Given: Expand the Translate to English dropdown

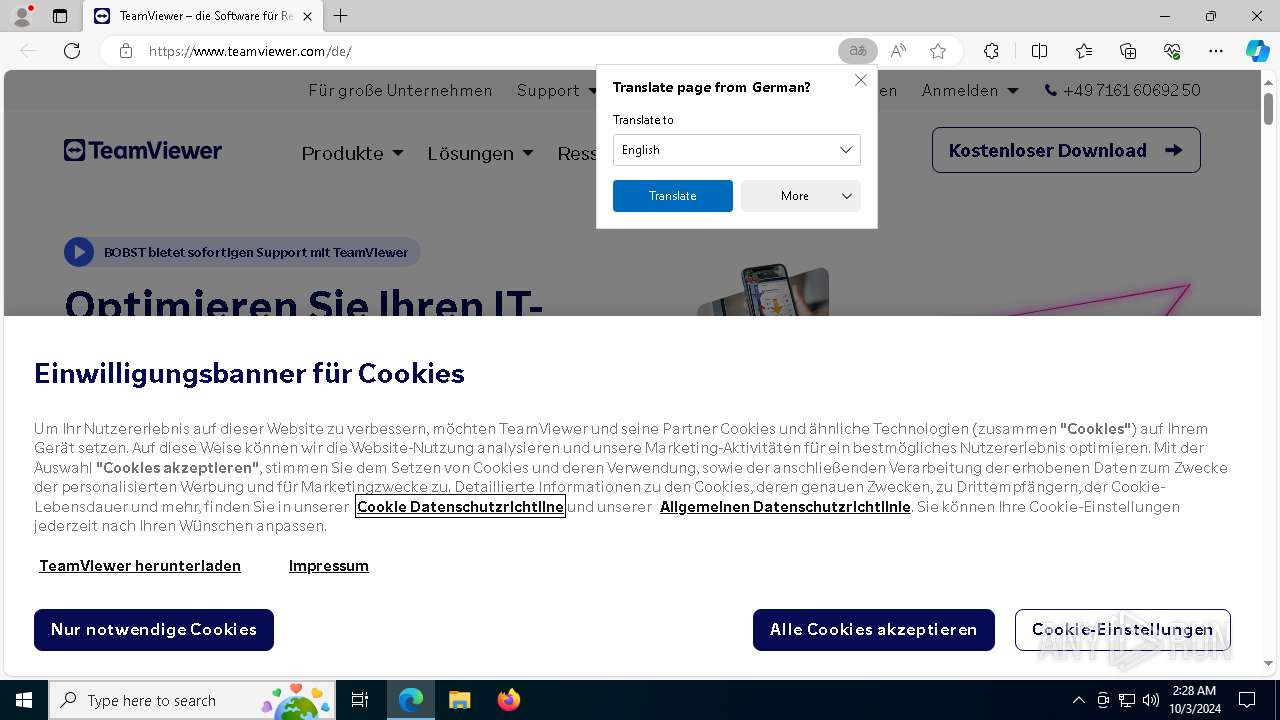Looking at the screenshot, I should pyautogui.click(x=737, y=150).
